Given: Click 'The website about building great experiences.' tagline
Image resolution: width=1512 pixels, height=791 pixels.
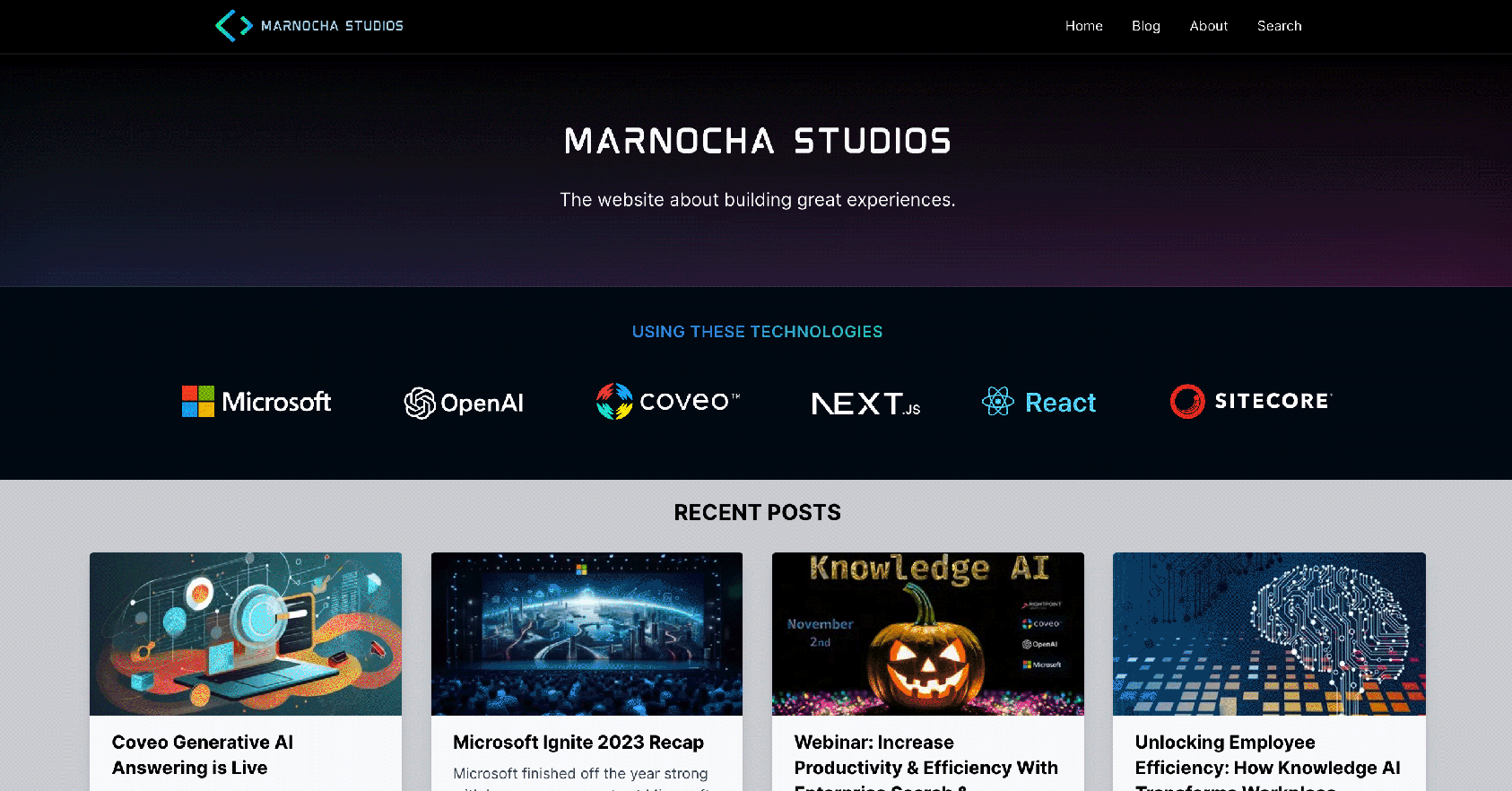Looking at the screenshot, I should click(758, 200).
